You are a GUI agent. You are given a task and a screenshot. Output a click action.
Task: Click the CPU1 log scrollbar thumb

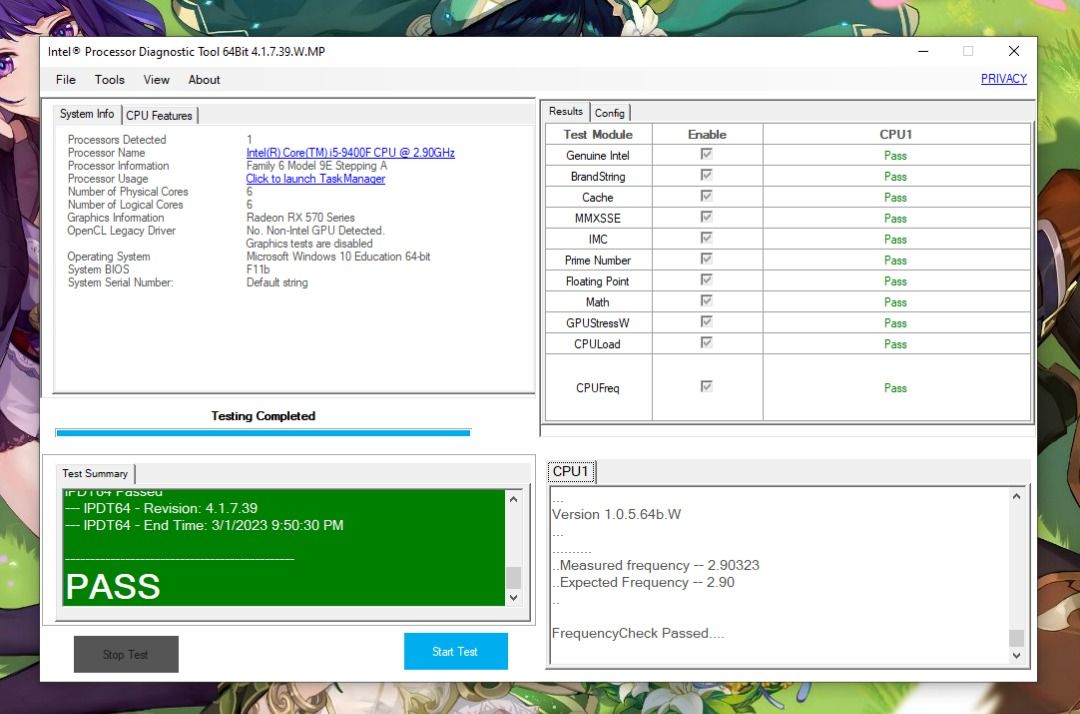(1017, 638)
